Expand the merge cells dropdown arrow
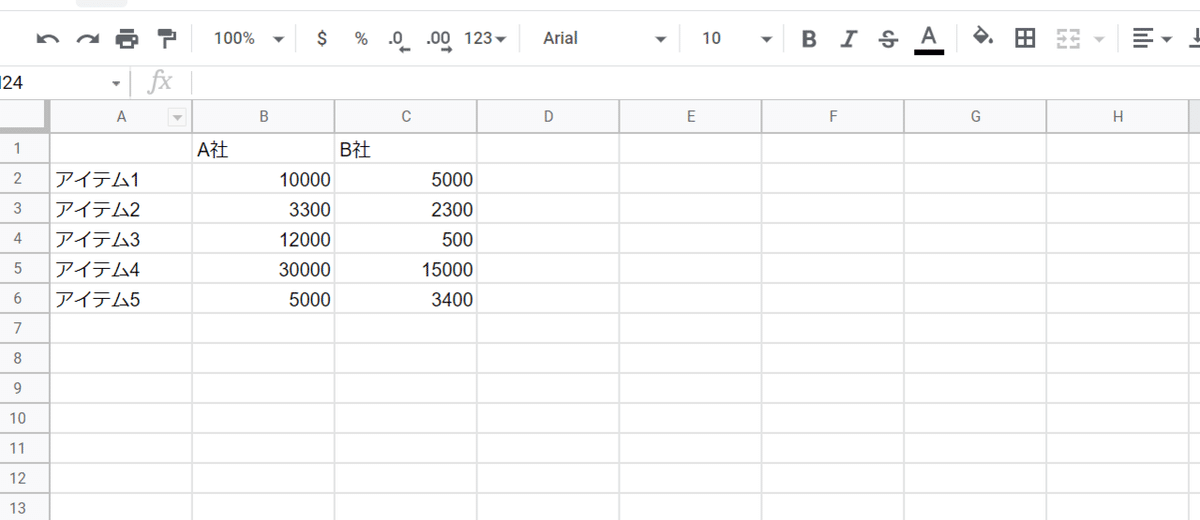Image resolution: width=1200 pixels, height=520 pixels. (1099, 39)
